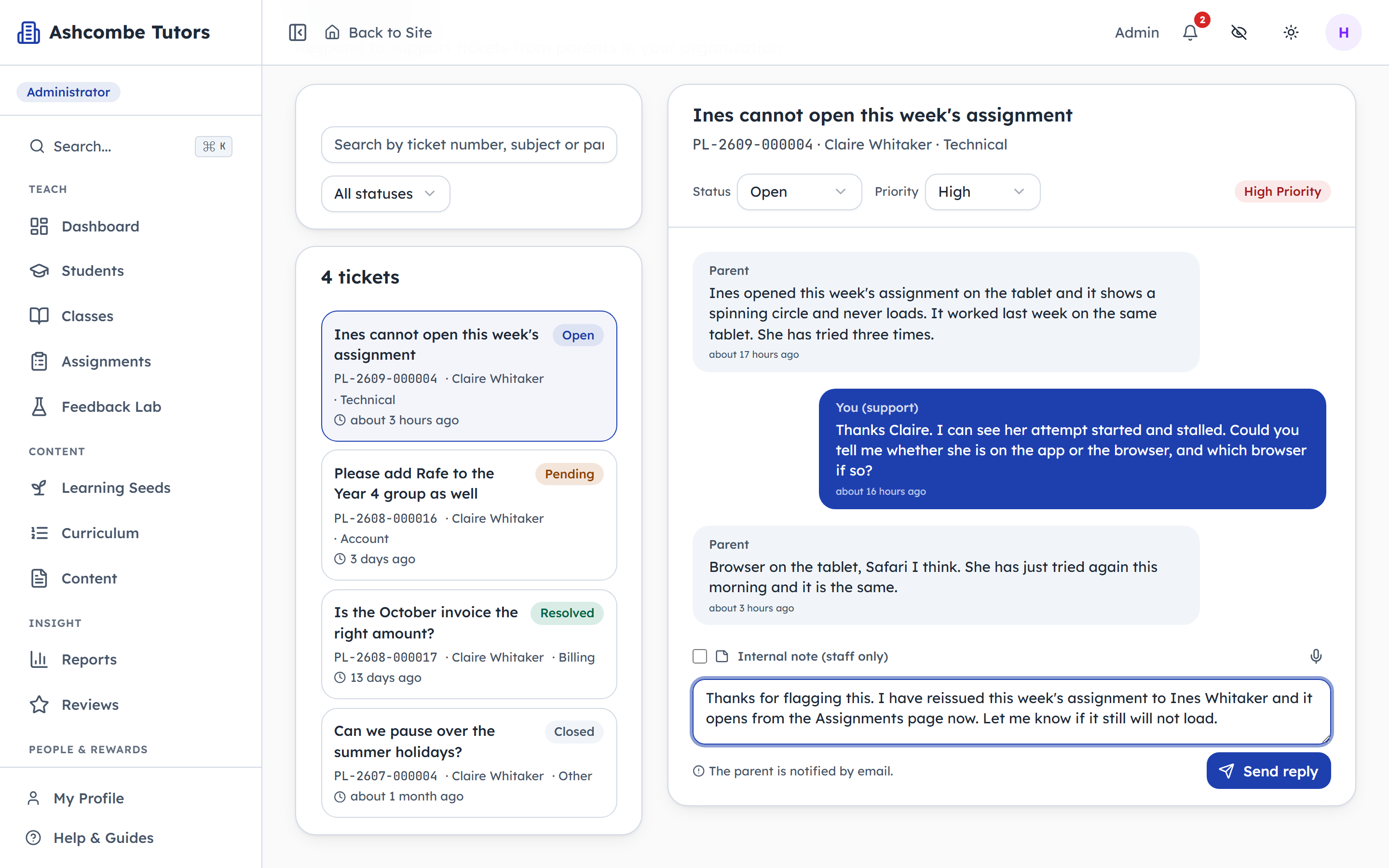
Task: Toggle the crossed-eye visibility icon
Action: (x=1239, y=33)
